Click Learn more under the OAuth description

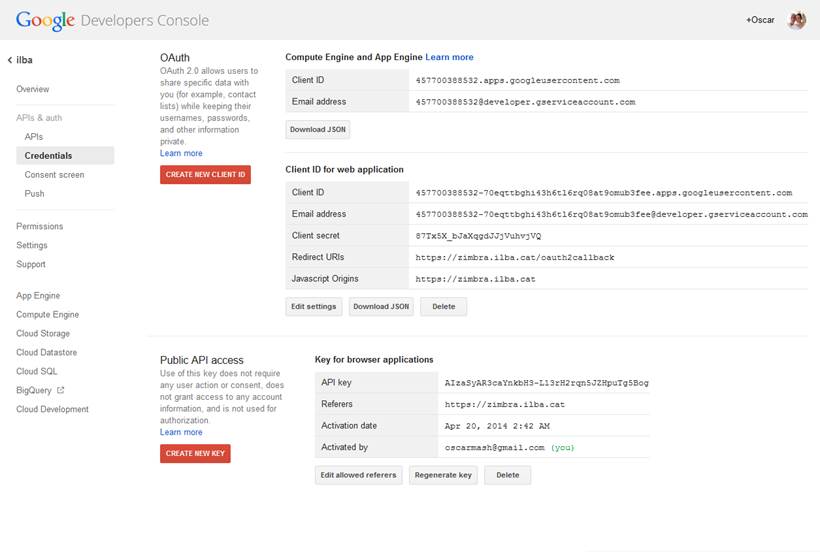tap(181, 153)
